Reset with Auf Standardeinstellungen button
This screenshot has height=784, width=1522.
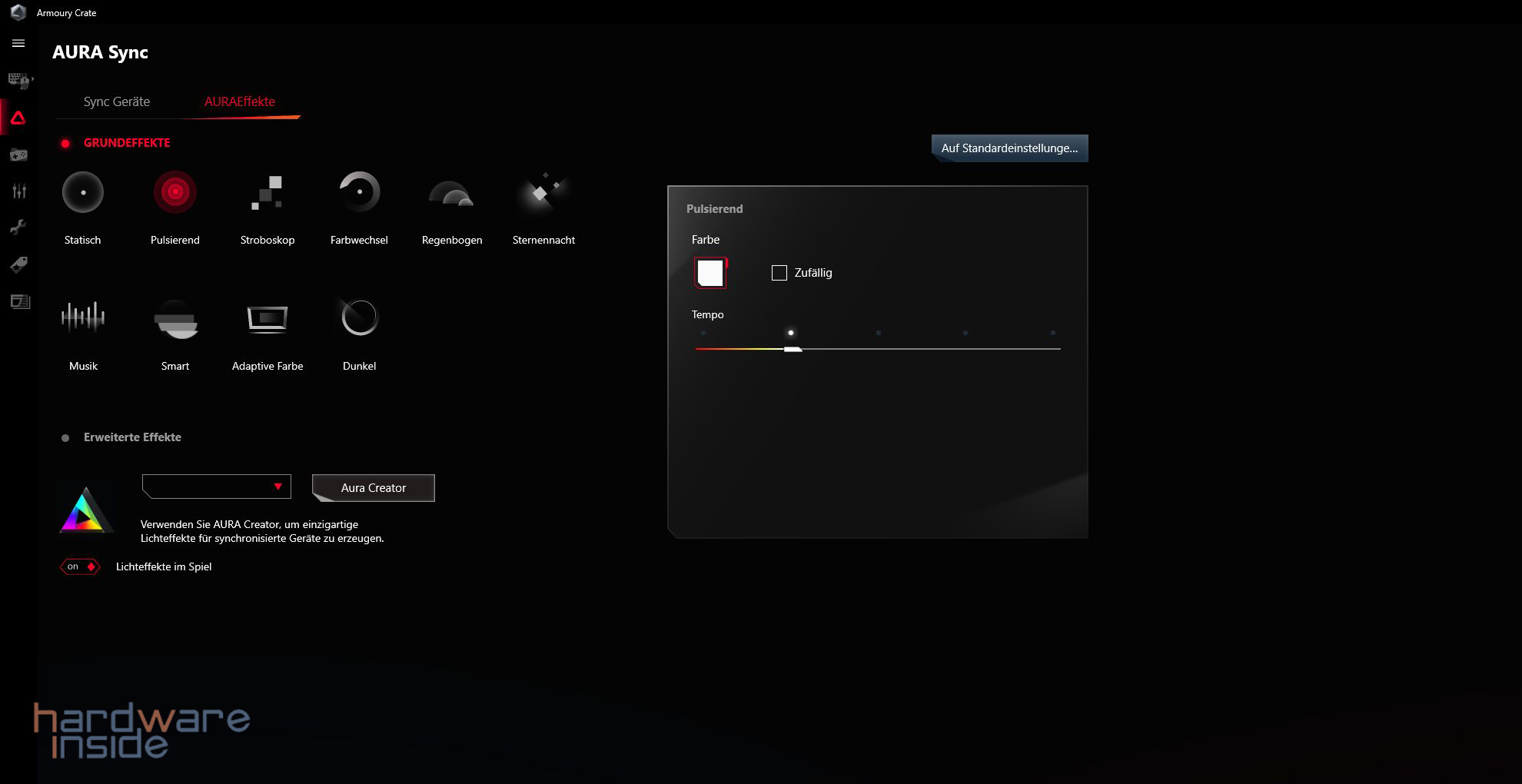[1009, 148]
